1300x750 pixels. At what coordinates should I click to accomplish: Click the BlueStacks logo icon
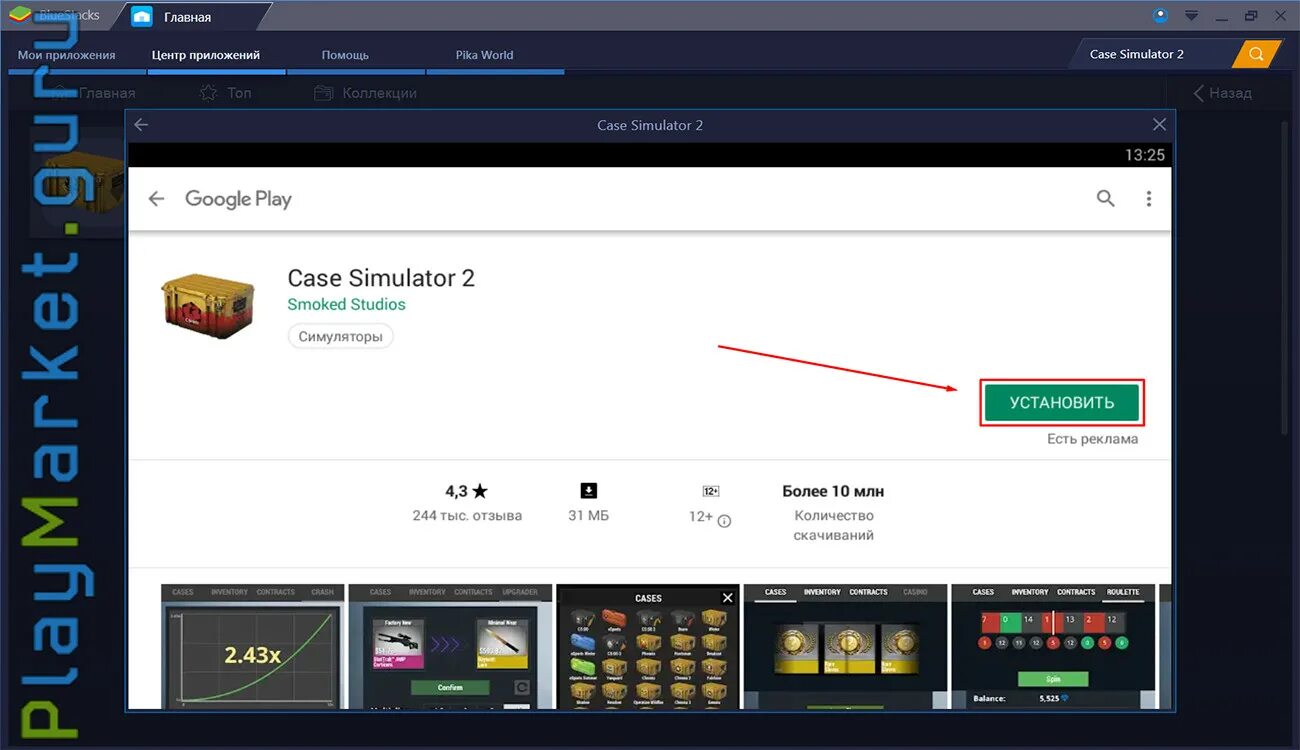tap(20, 15)
